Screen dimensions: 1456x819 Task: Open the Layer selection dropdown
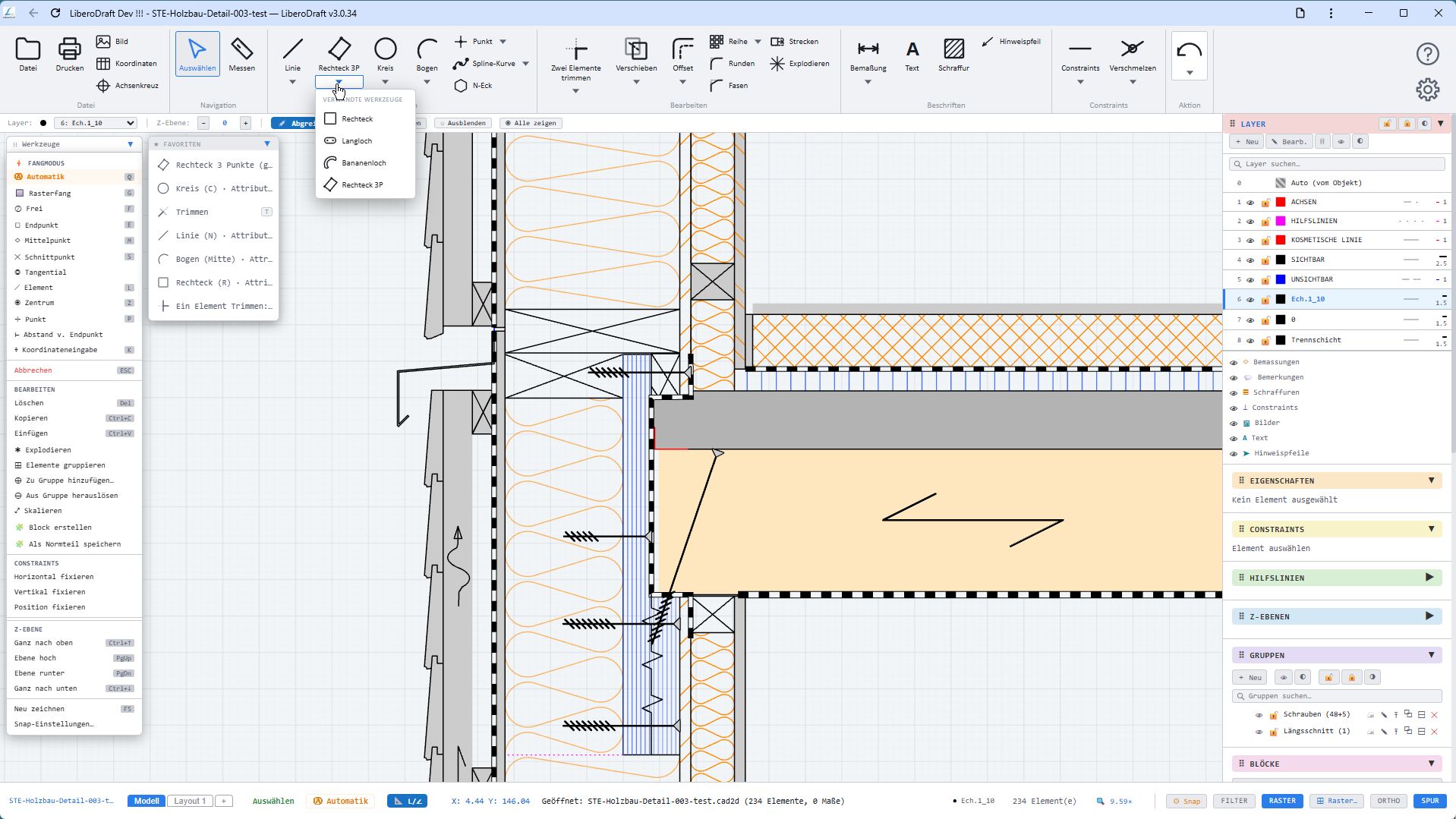pos(96,123)
